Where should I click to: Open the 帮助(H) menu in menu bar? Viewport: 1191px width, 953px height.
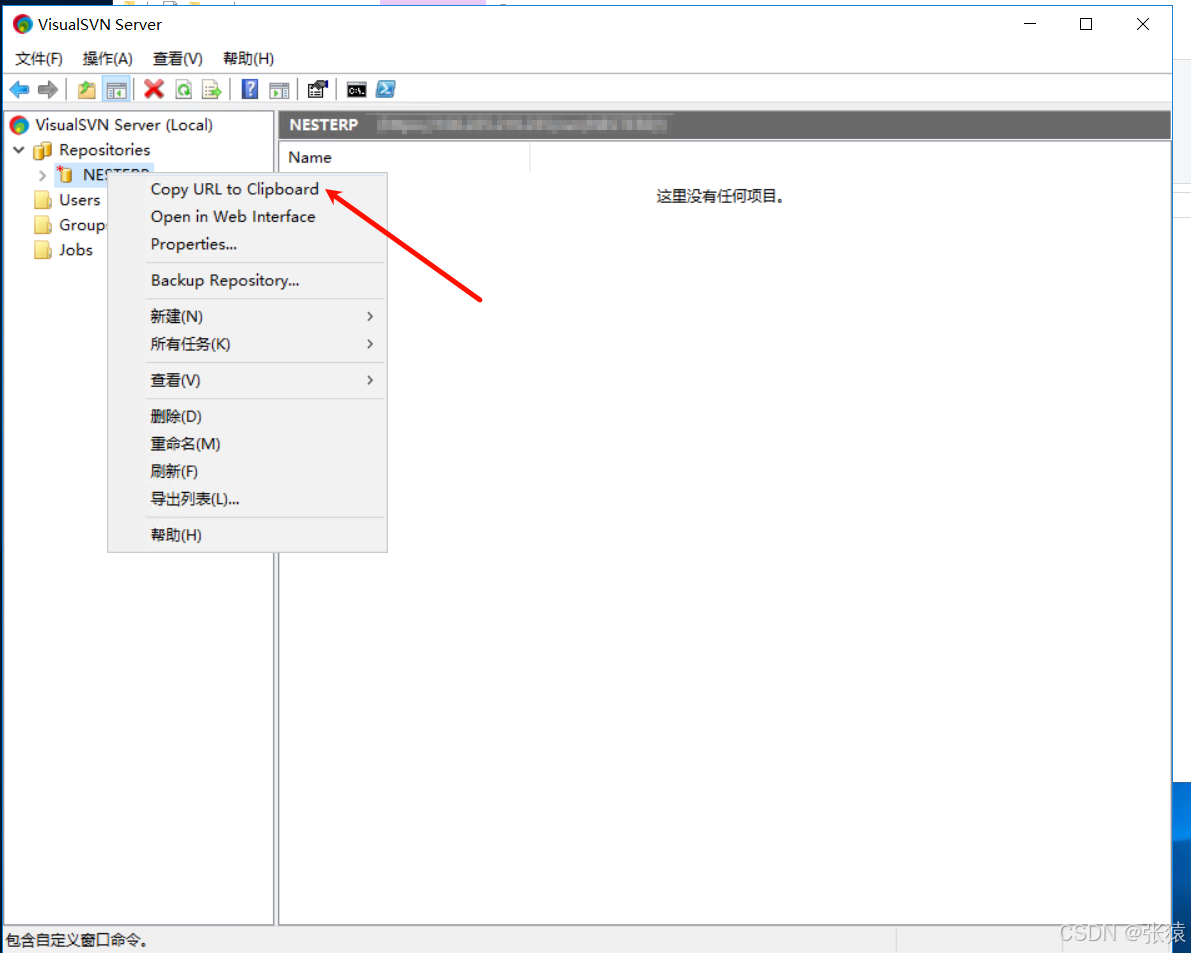click(248, 58)
